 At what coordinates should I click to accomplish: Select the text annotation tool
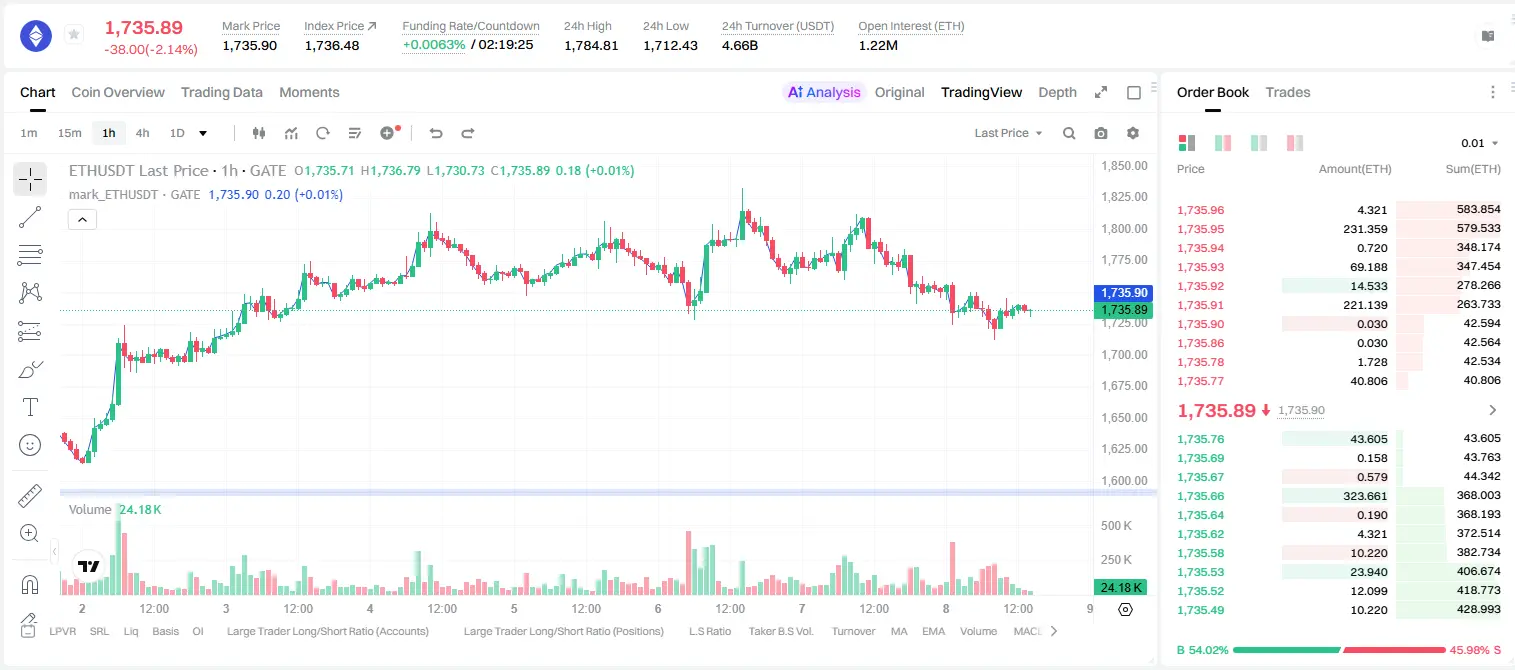(x=30, y=407)
